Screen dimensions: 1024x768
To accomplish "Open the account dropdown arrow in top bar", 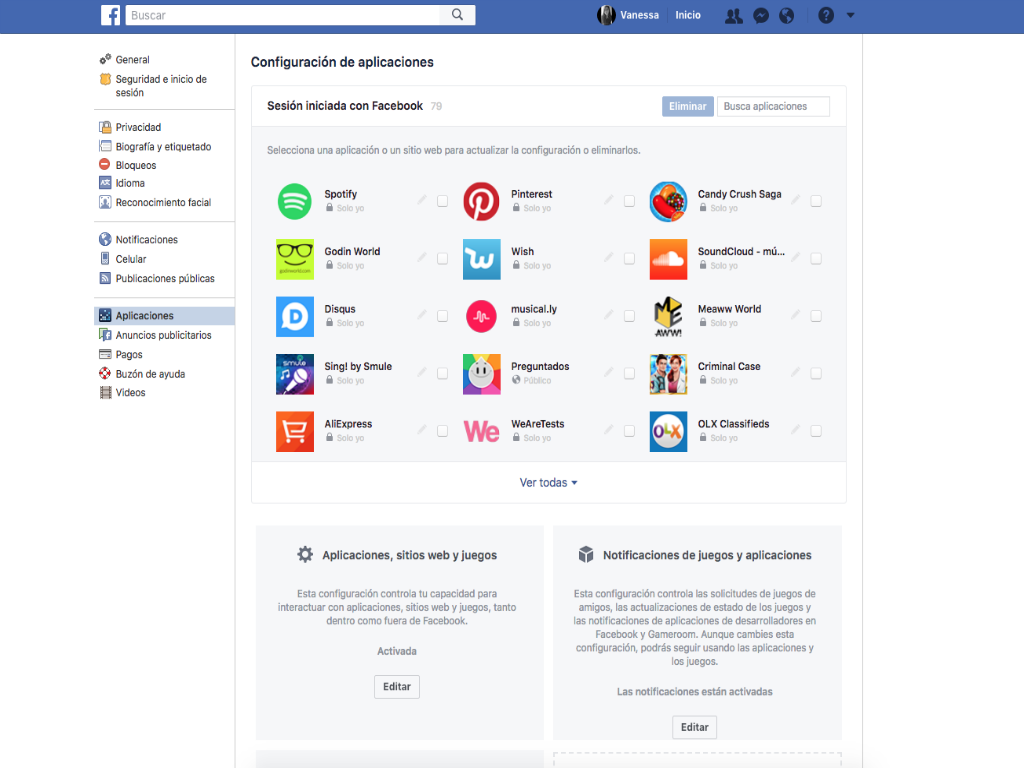I will coord(851,16).
